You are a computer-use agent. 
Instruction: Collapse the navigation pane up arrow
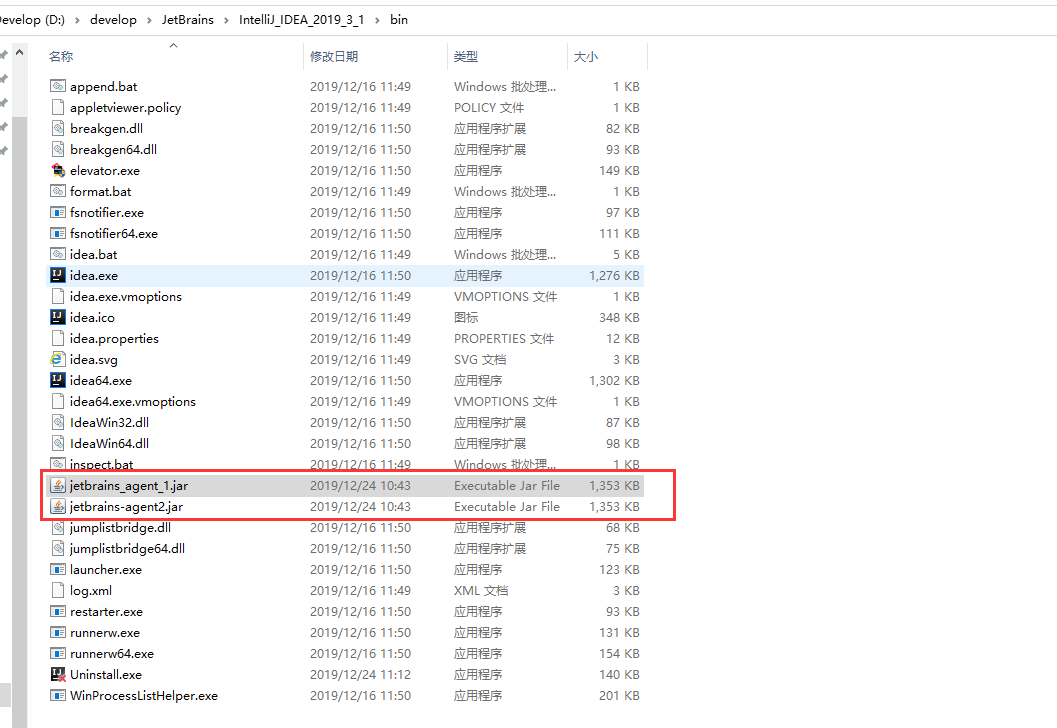[x=20, y=52]
